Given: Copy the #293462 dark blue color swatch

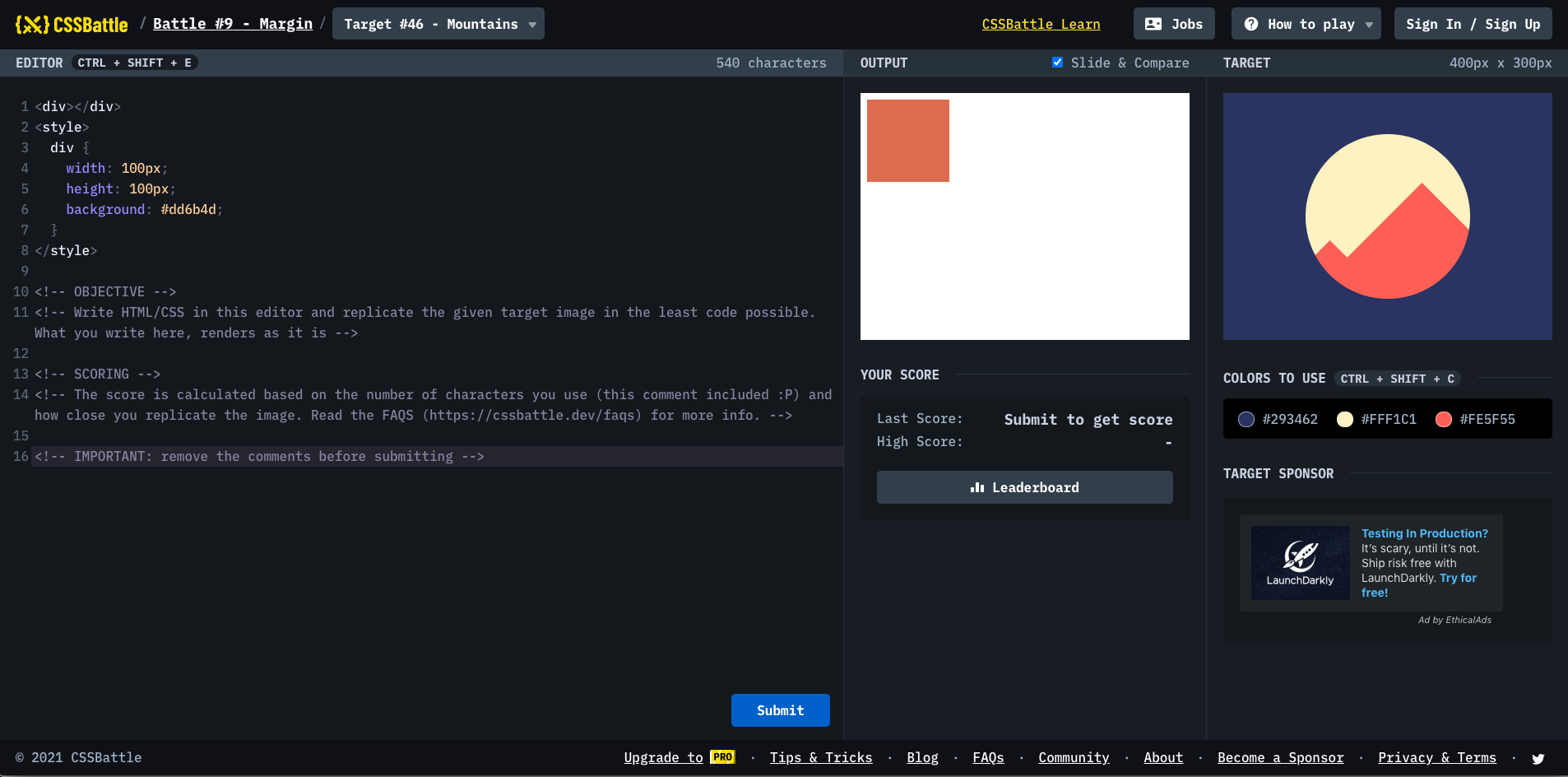Looking at the screenshot, I should click(x=1246, y=419).
